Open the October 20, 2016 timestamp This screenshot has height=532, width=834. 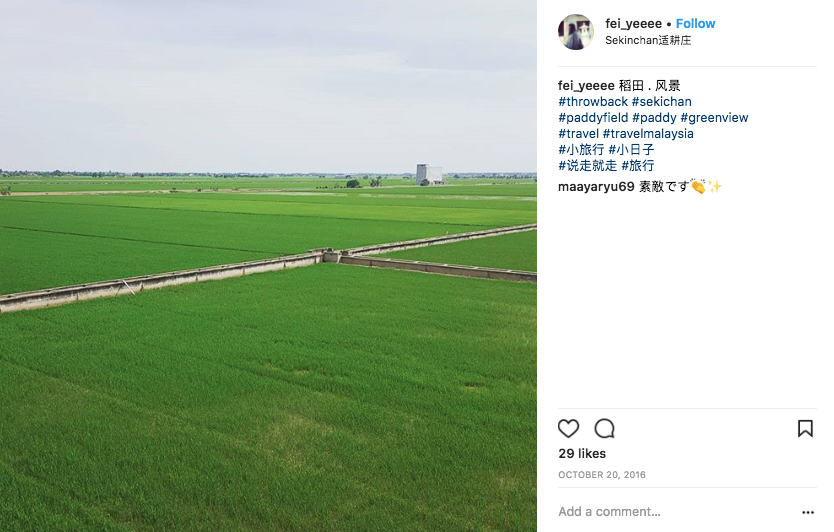pos(602,475)
